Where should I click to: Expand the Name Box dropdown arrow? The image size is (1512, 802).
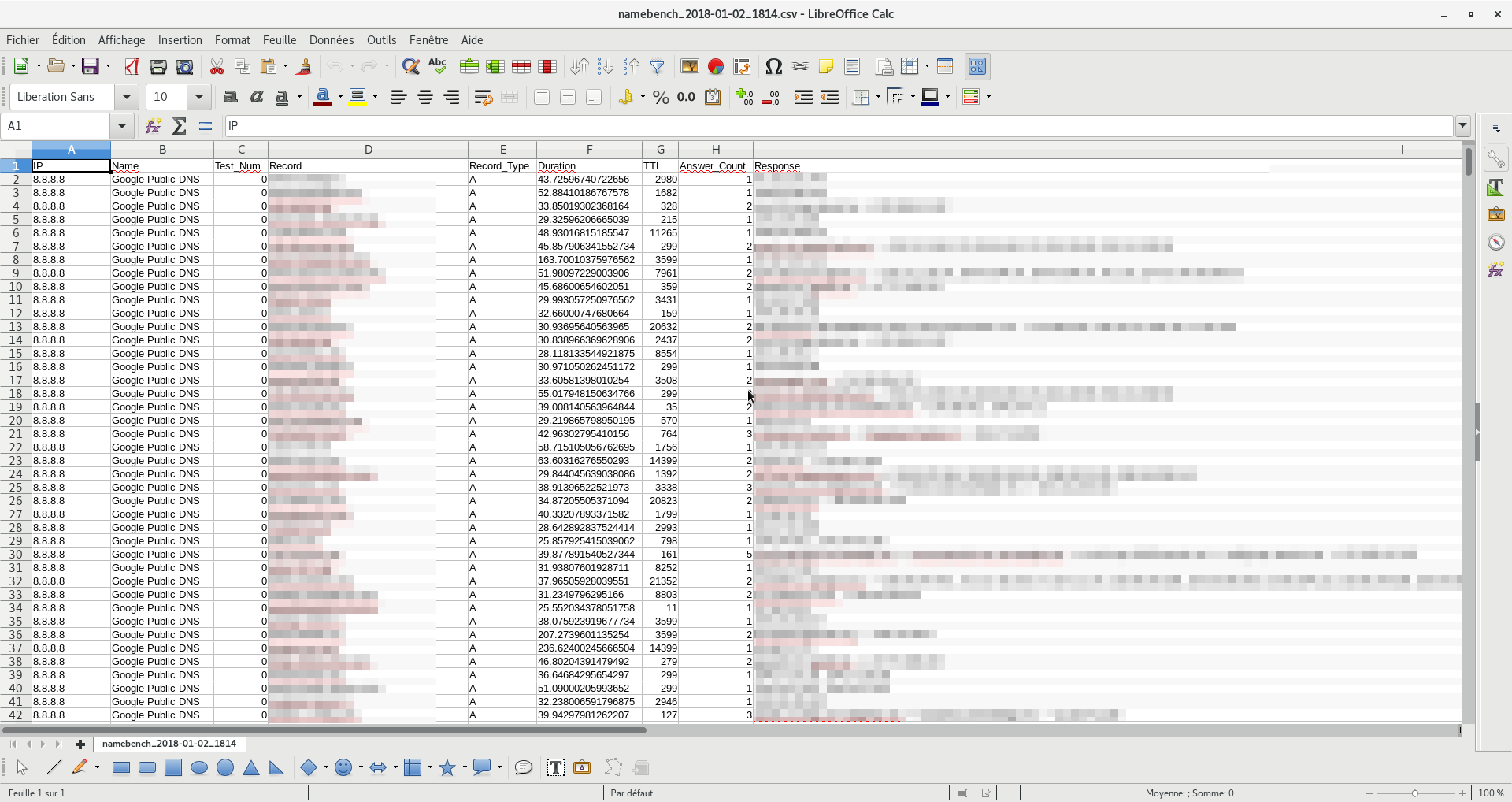(x=121, y=126)
